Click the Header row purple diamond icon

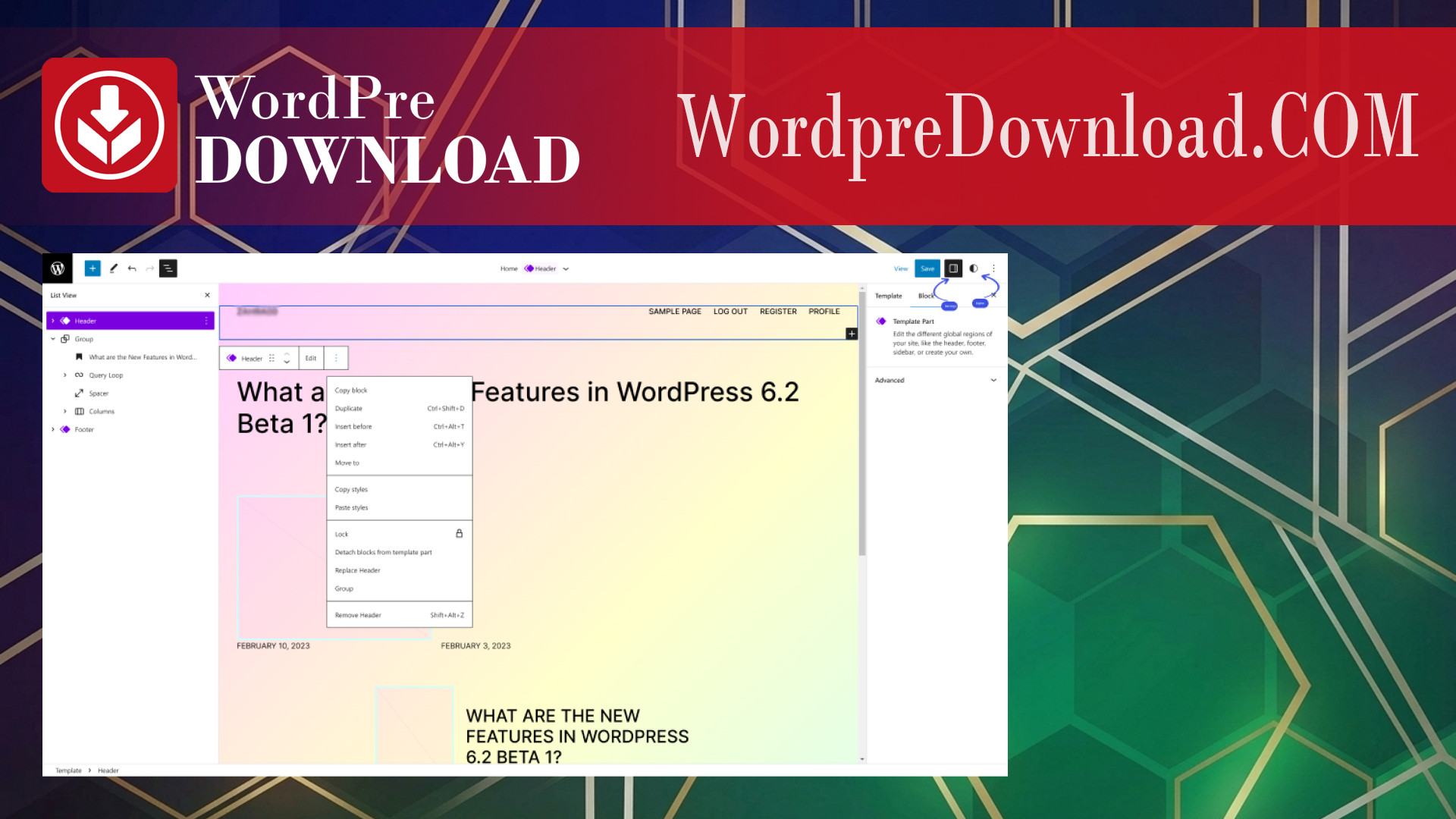click(x=65, y=322)
